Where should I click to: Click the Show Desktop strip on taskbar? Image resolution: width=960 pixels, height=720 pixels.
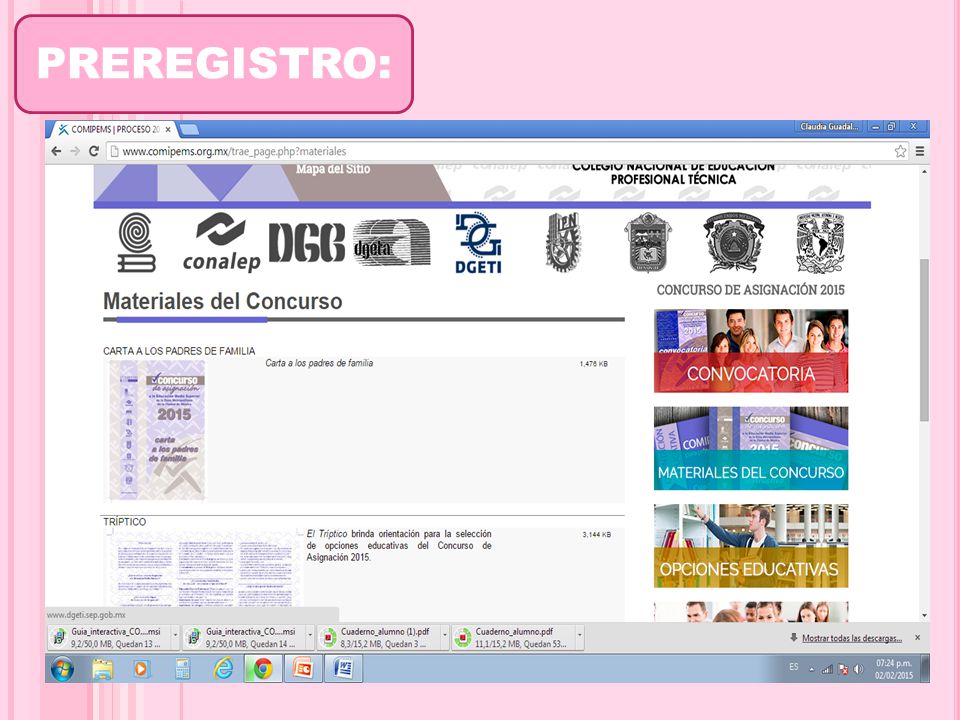926,669
